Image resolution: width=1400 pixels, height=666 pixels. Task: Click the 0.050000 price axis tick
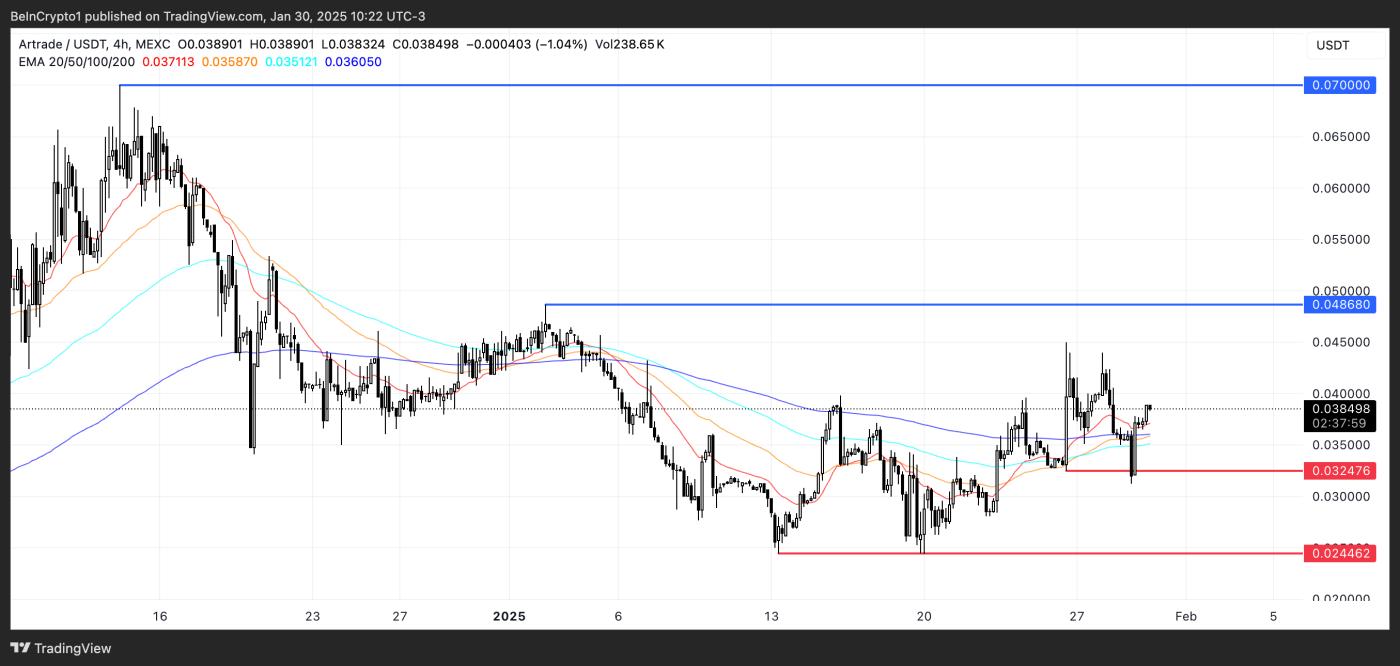pyautogui.click(x=1339, y=291)
